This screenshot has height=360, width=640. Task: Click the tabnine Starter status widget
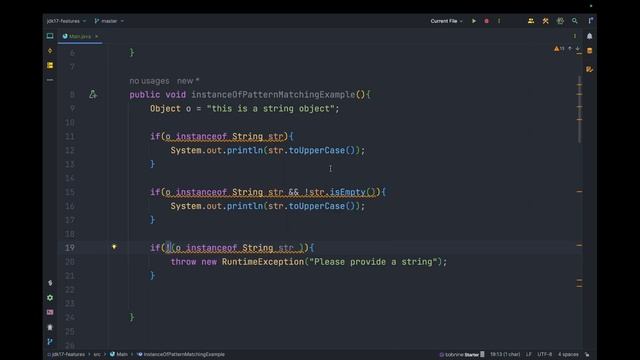coord(462,354)
